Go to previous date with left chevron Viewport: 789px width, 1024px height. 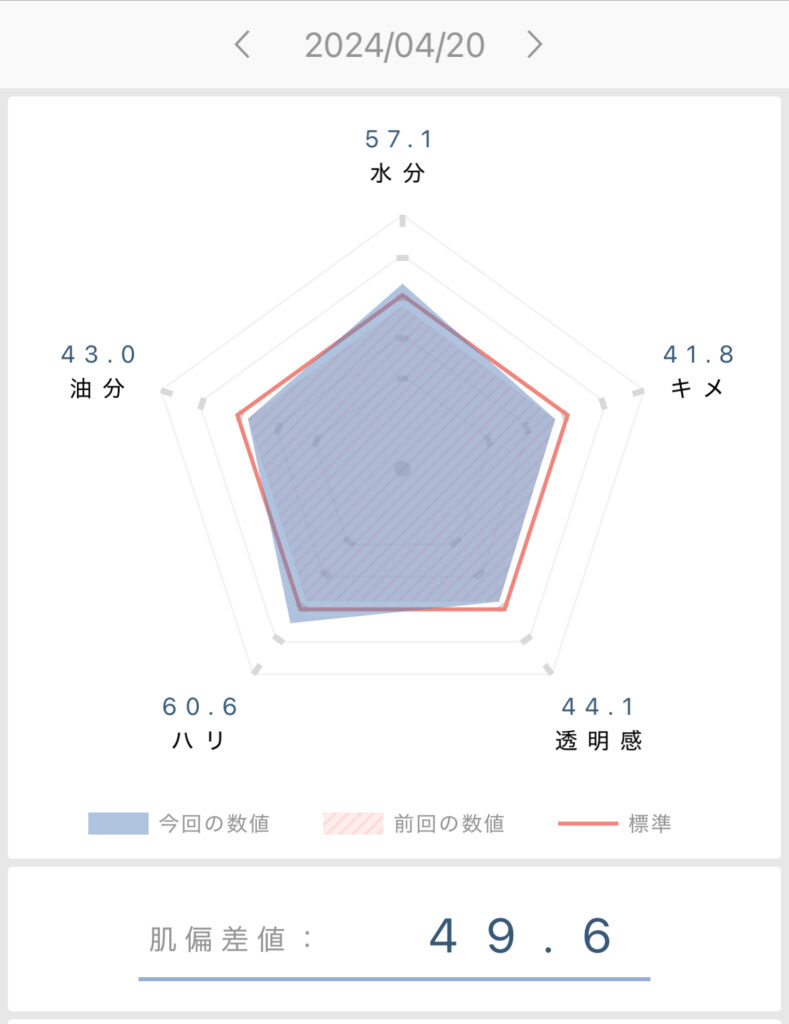tap(242, 45)
